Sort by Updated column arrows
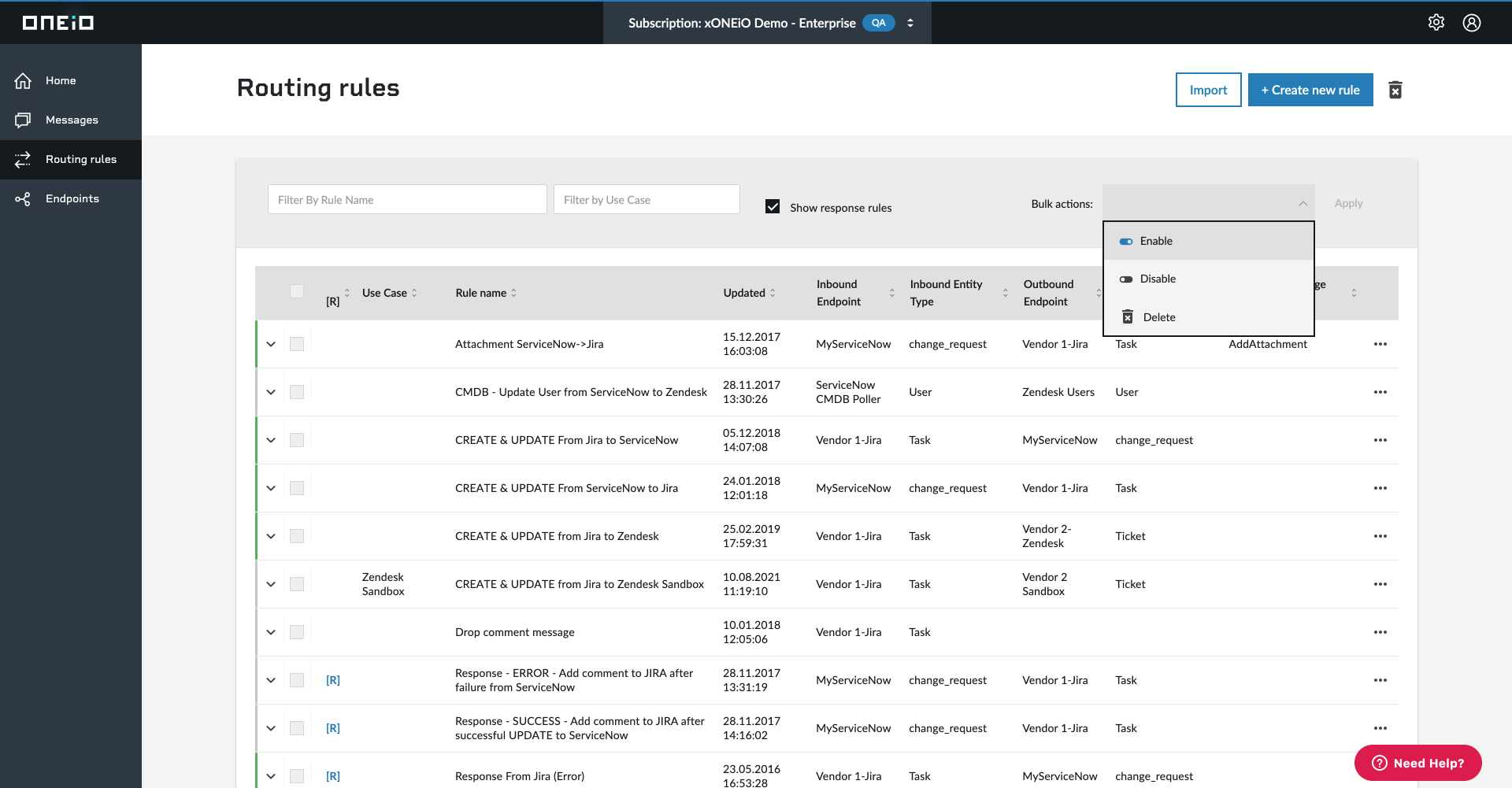The height and width of the screenshot is (788, 1512). tap(773, 293)
